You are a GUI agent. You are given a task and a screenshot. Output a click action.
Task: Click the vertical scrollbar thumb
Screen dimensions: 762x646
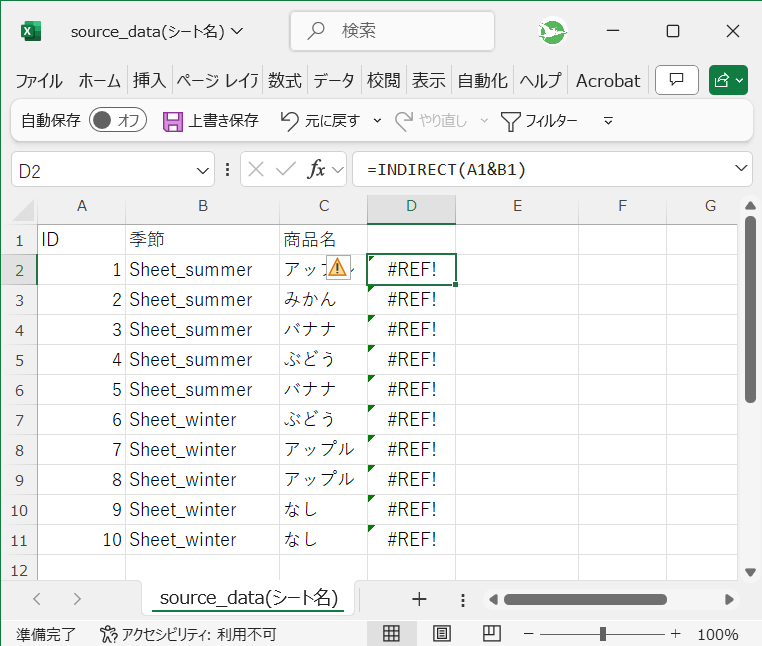click(750, 309)
